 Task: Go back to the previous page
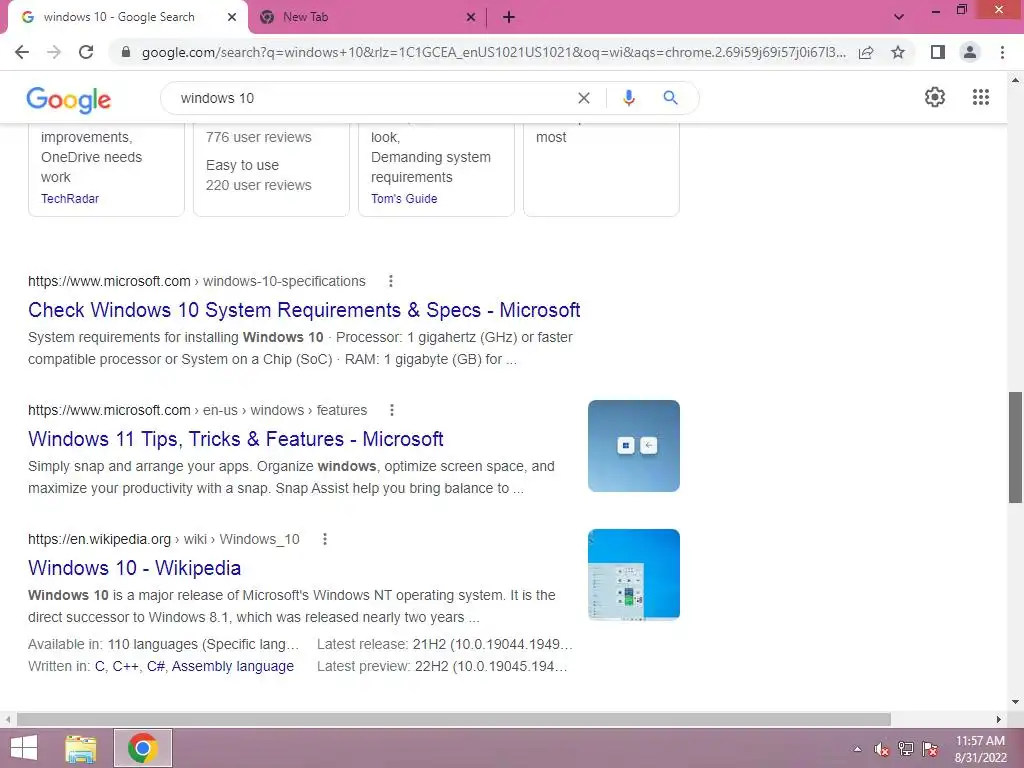(22, 52)
